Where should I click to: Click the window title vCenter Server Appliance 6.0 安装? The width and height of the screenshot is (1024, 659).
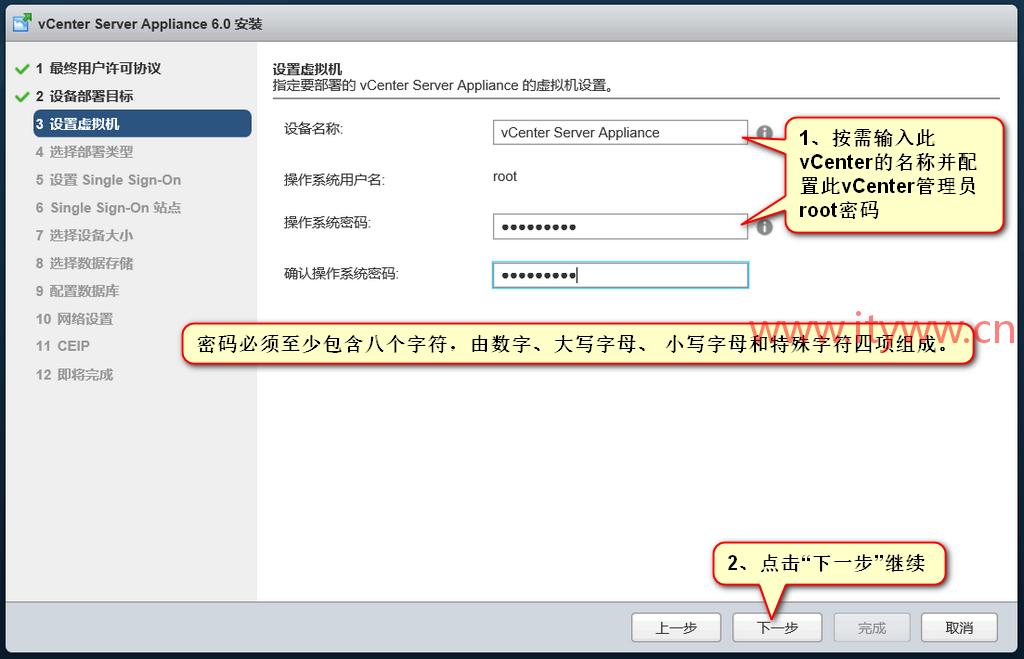pyautogui.click(x=150, y=24)
